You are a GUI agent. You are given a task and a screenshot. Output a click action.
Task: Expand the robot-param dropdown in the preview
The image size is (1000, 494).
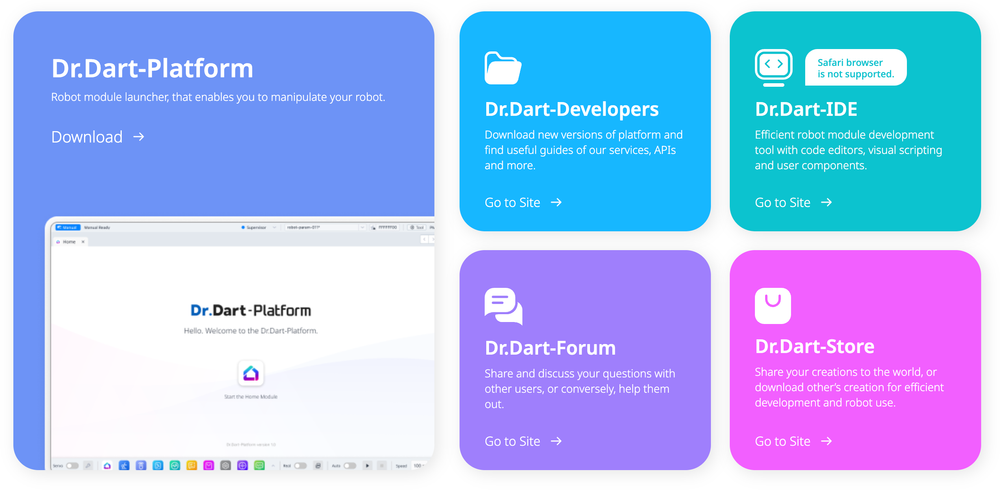point(325,228)
